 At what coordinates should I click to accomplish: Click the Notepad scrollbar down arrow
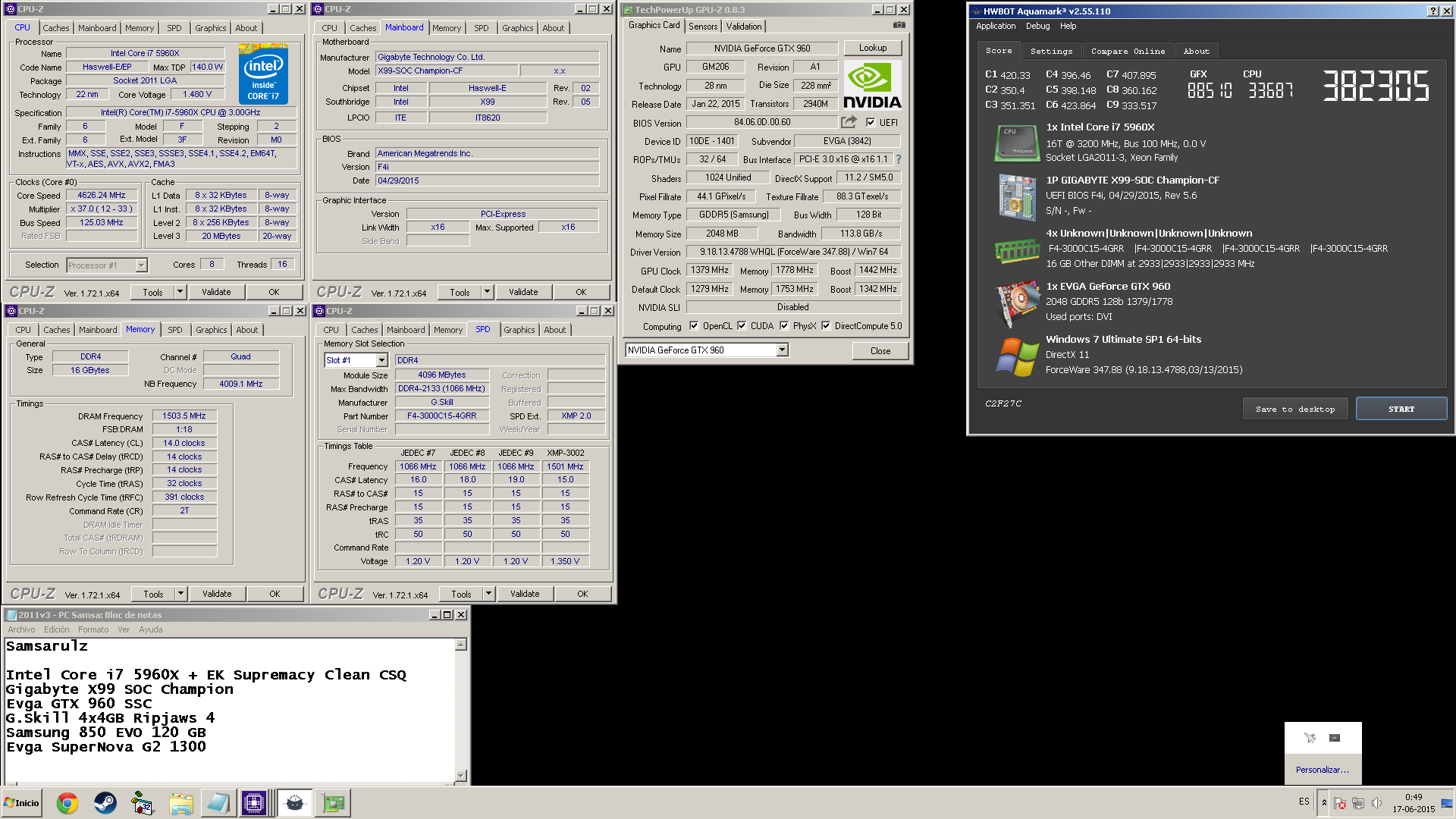tap(460, 775)
